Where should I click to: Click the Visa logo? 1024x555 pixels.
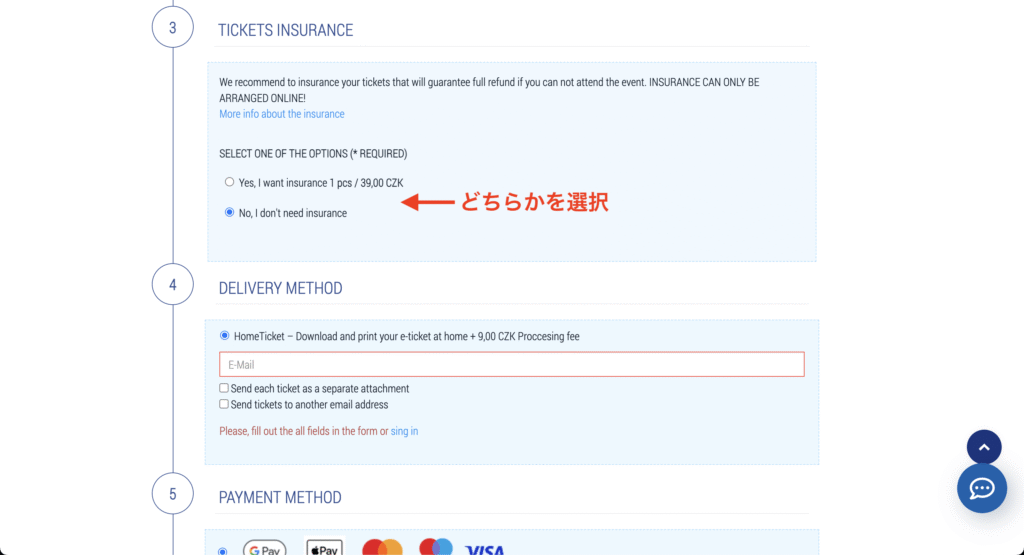pos(485,549)
